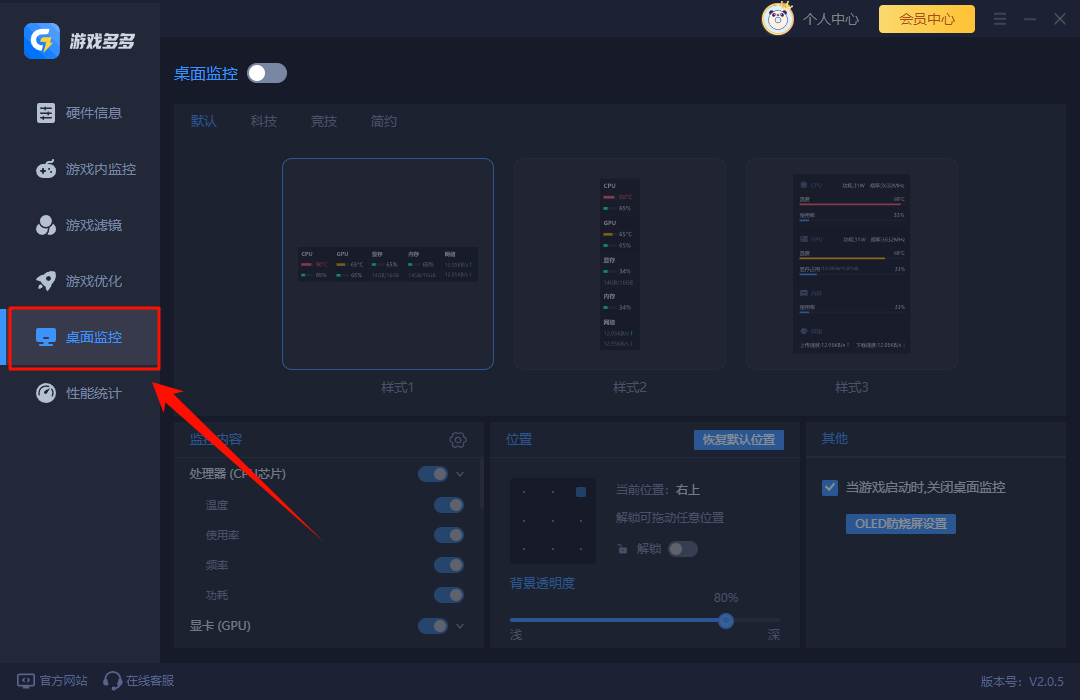Viewport: 1080px width, 700px height.
Task: Click the 游戏优化 rocket icon
Action: pyautogui.click(x=46, y=281)
